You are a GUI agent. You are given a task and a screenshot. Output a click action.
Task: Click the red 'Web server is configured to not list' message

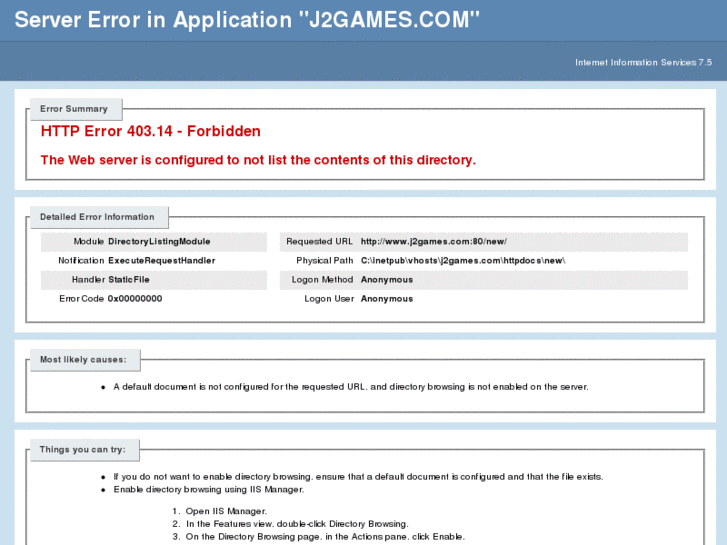coord(258,160)
